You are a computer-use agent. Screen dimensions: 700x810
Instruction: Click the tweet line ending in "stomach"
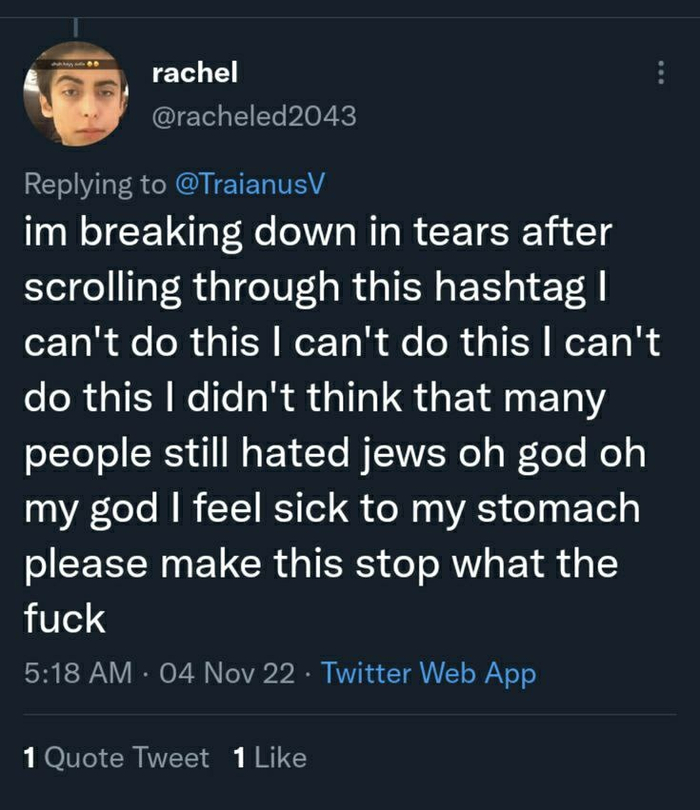(x=330, y=509)
